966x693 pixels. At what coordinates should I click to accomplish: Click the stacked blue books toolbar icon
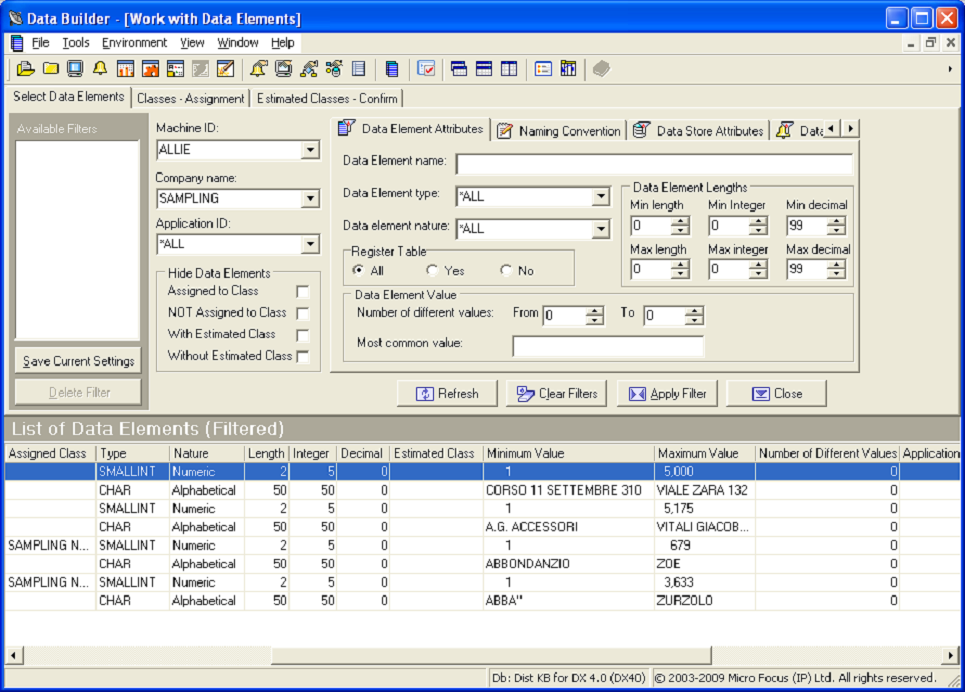[x=393, y=69]
